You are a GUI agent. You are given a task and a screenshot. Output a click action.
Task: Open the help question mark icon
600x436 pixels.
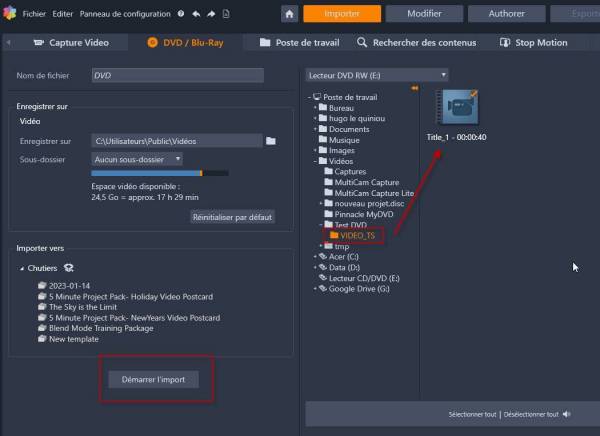pyautogui.click(x=180, y=14)
